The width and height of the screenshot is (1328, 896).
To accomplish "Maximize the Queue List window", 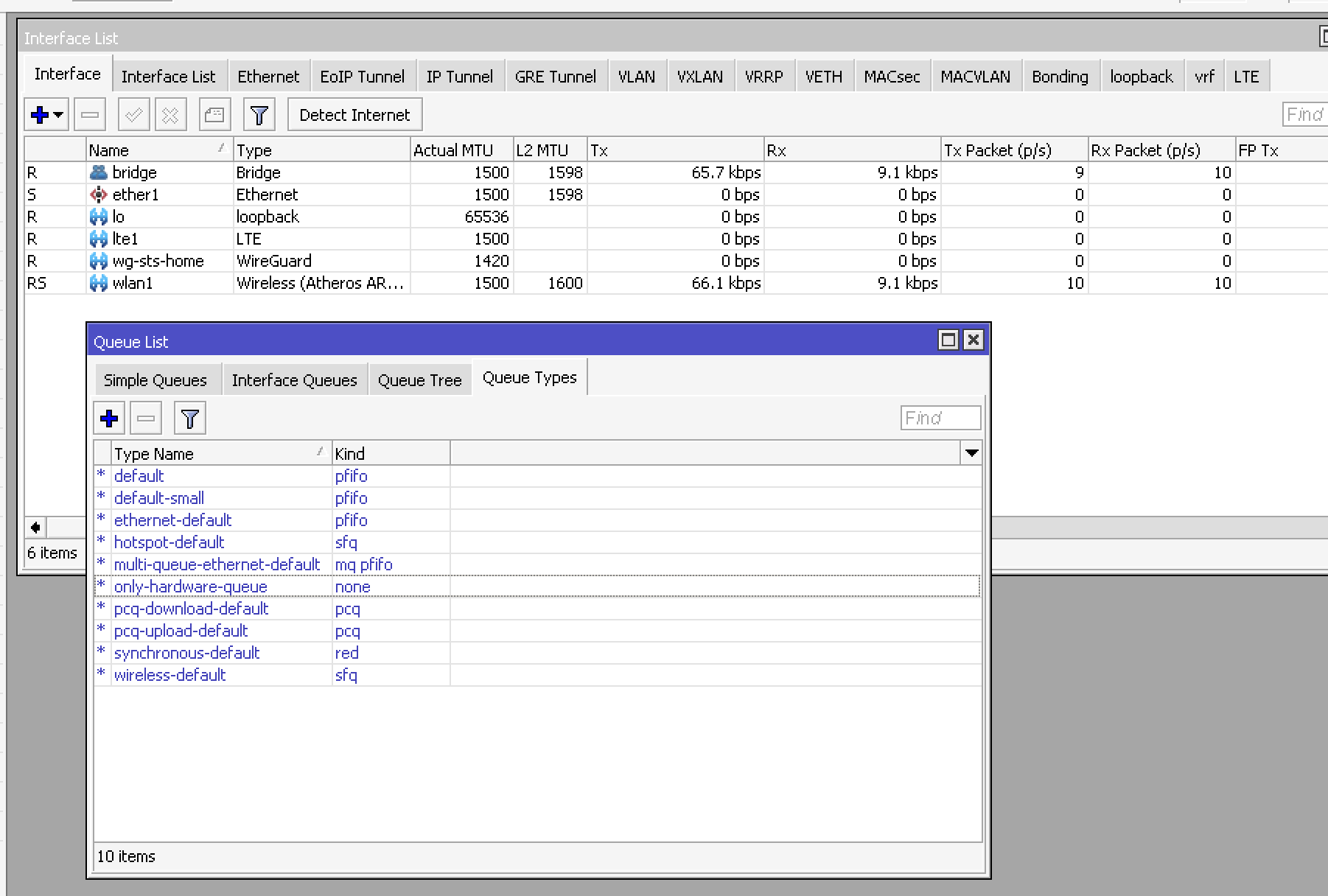I will tap(948, 340).
